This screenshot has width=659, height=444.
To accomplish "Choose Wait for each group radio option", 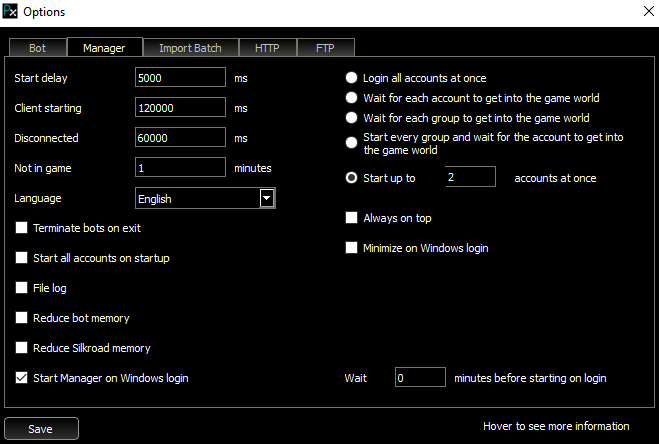I will click(351, 118).
